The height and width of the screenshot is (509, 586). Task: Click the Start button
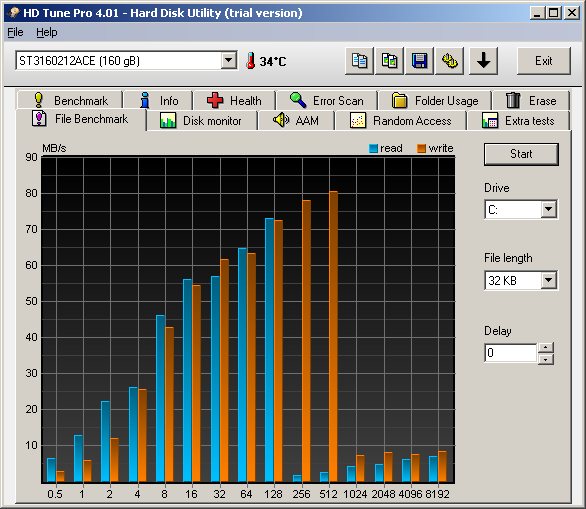[x=521, y=154]
